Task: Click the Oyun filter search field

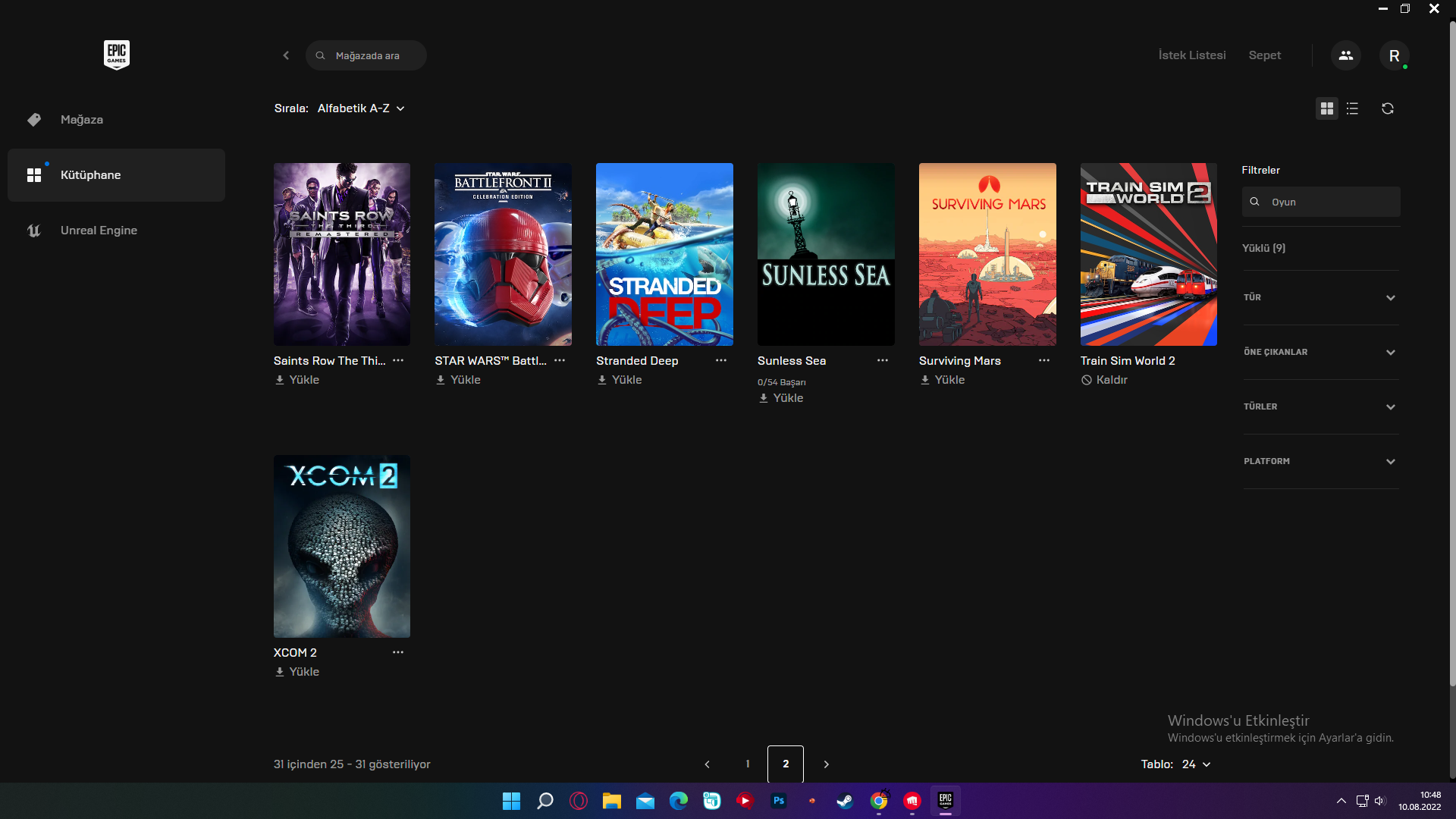Action: (1321, 202)
